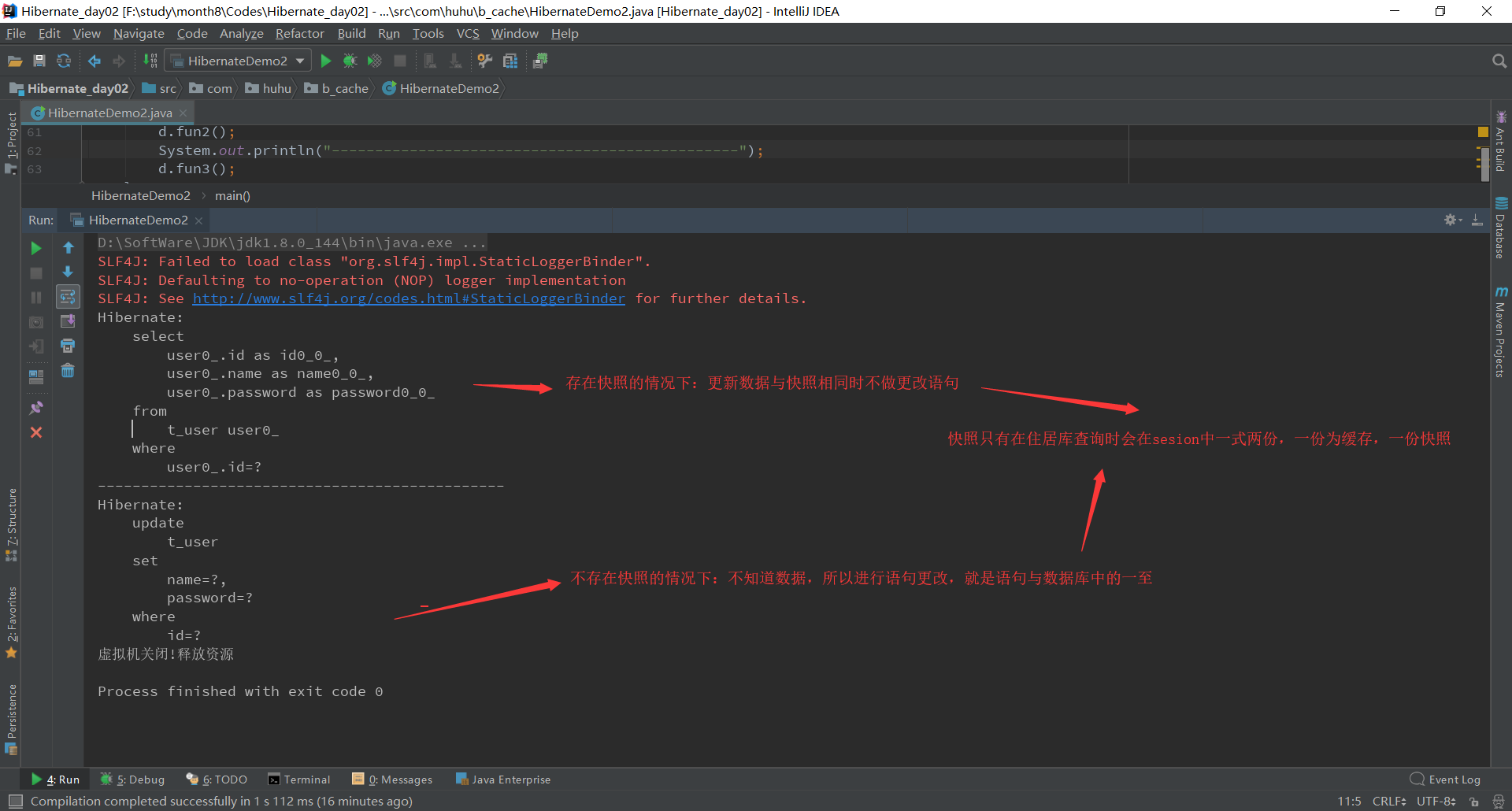Image resolution: width=1512 pixels, height=811 pixels.
Task: Open the Messages tool window tab
Action: tap(392, 780)
